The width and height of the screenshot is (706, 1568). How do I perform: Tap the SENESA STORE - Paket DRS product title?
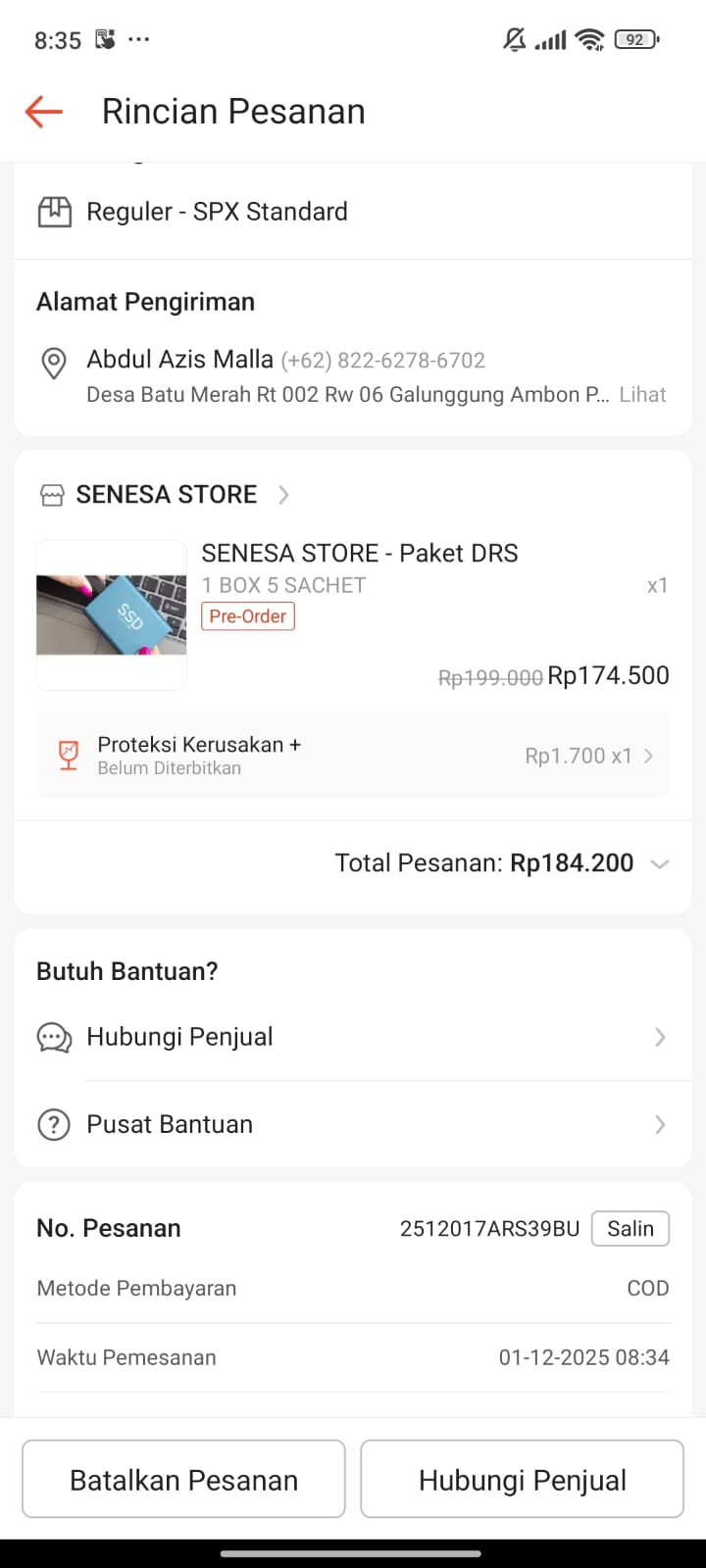[x=360, y=554]
